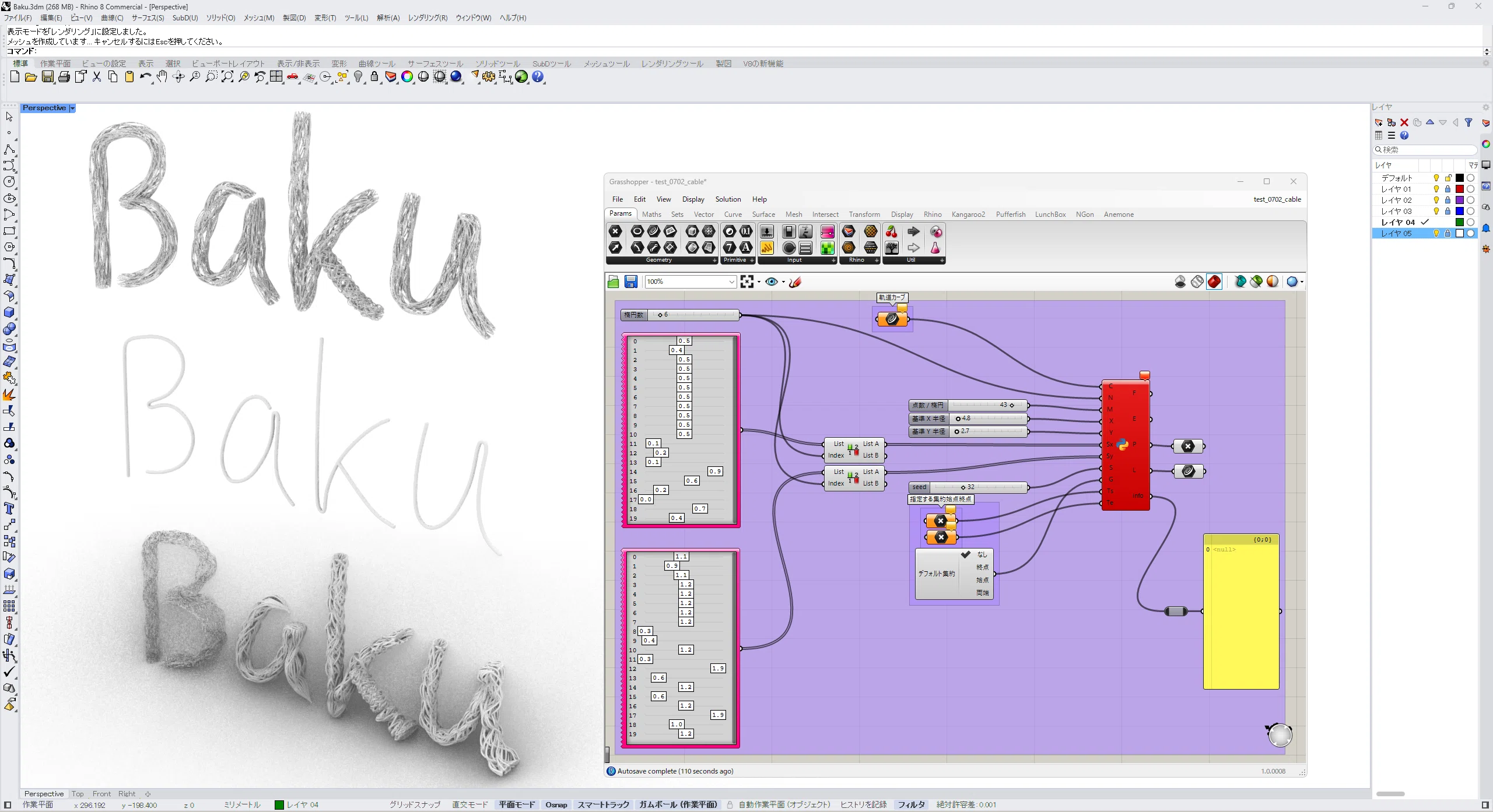Image resolution: width=1493 pixels, height=812 pixels.
Task: Click the Gradient control icon in Input panel
Action: pos(827,231)
